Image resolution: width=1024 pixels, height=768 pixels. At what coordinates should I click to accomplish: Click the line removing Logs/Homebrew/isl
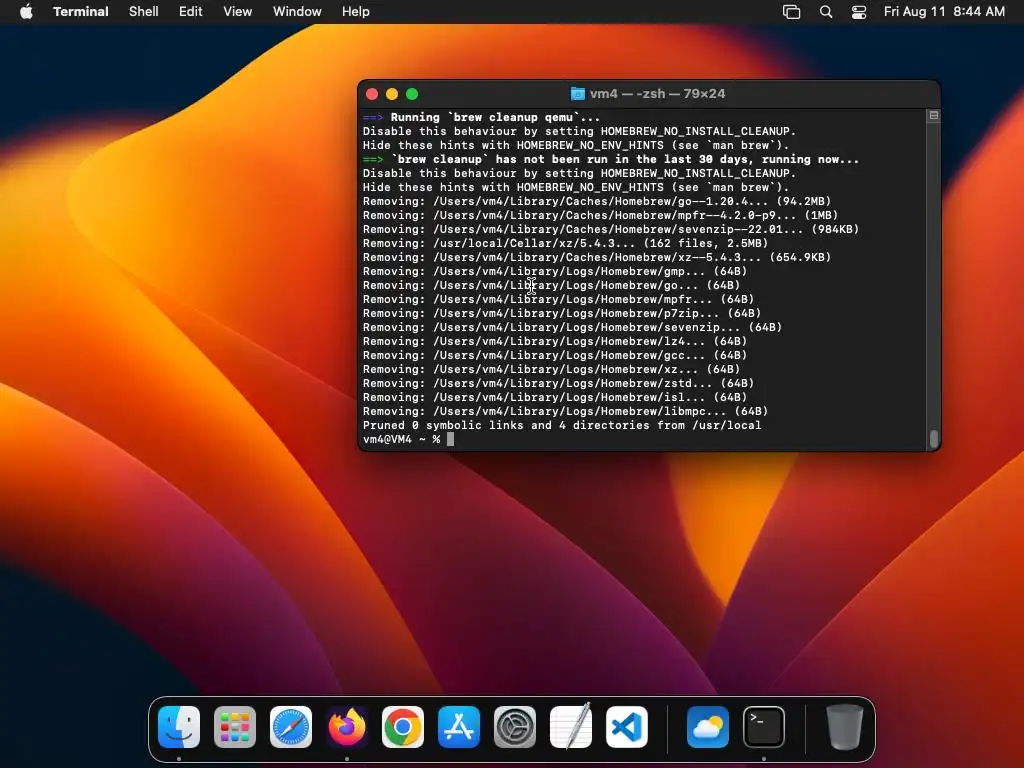coord(555,398)
